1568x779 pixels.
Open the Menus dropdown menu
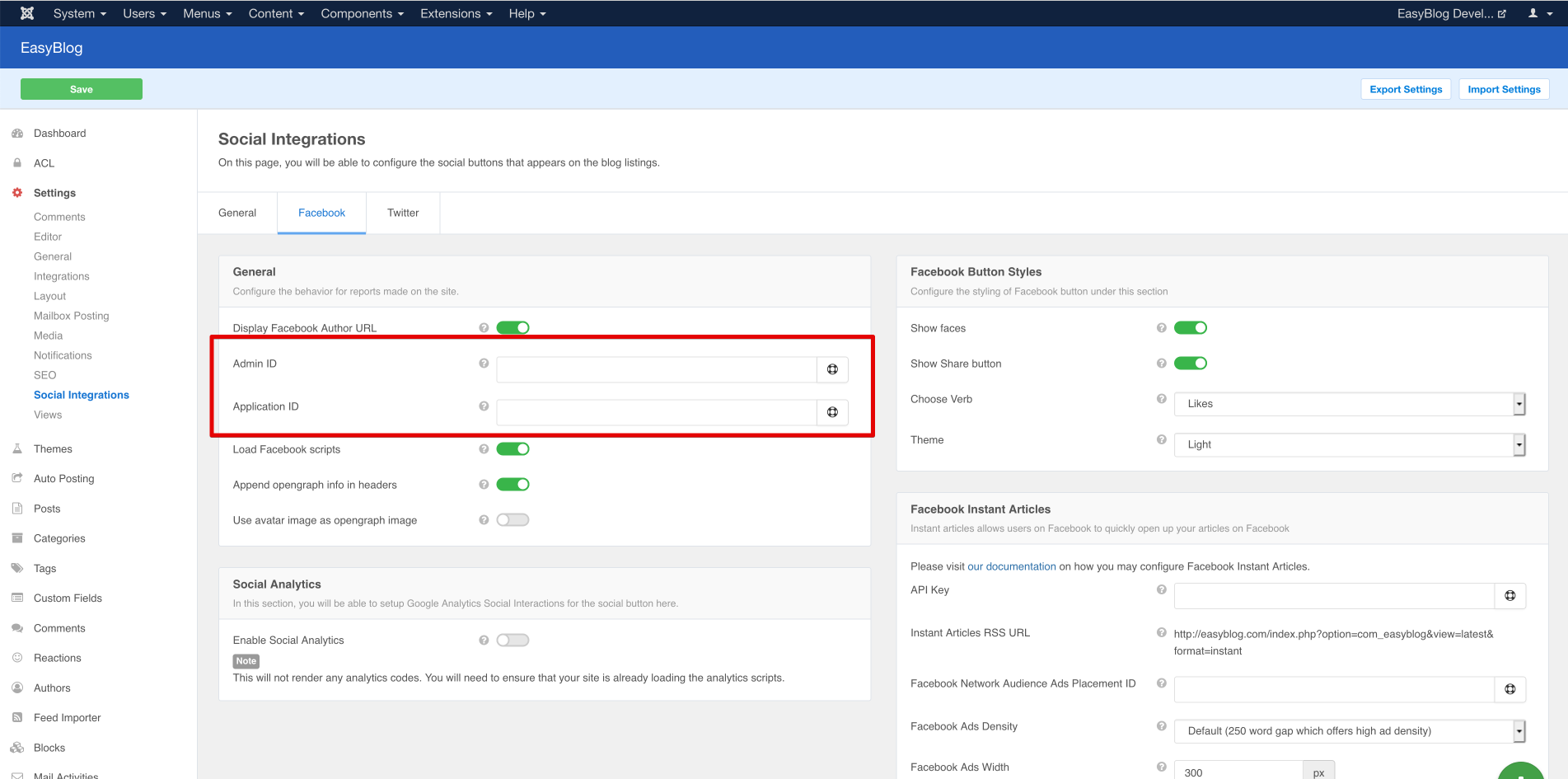208,13
